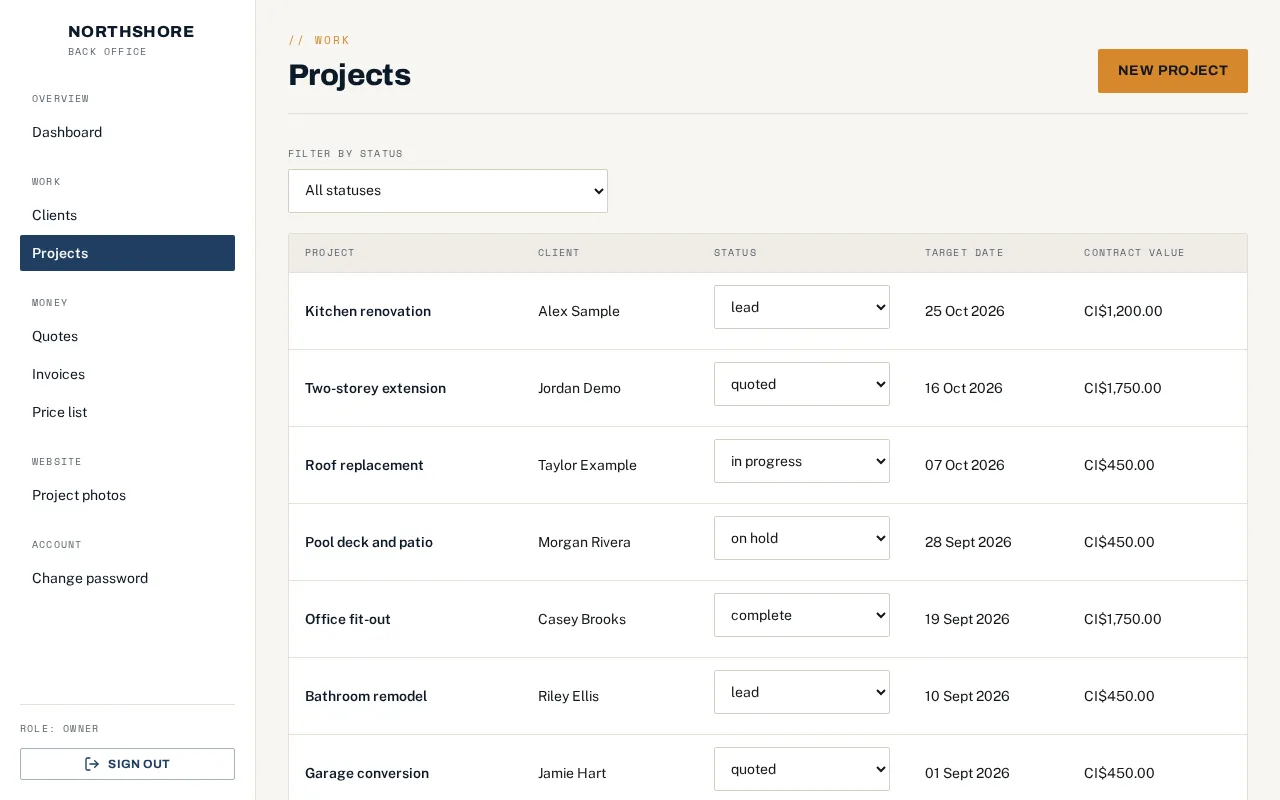Click the Office fit-out project name

pos(348,619)
